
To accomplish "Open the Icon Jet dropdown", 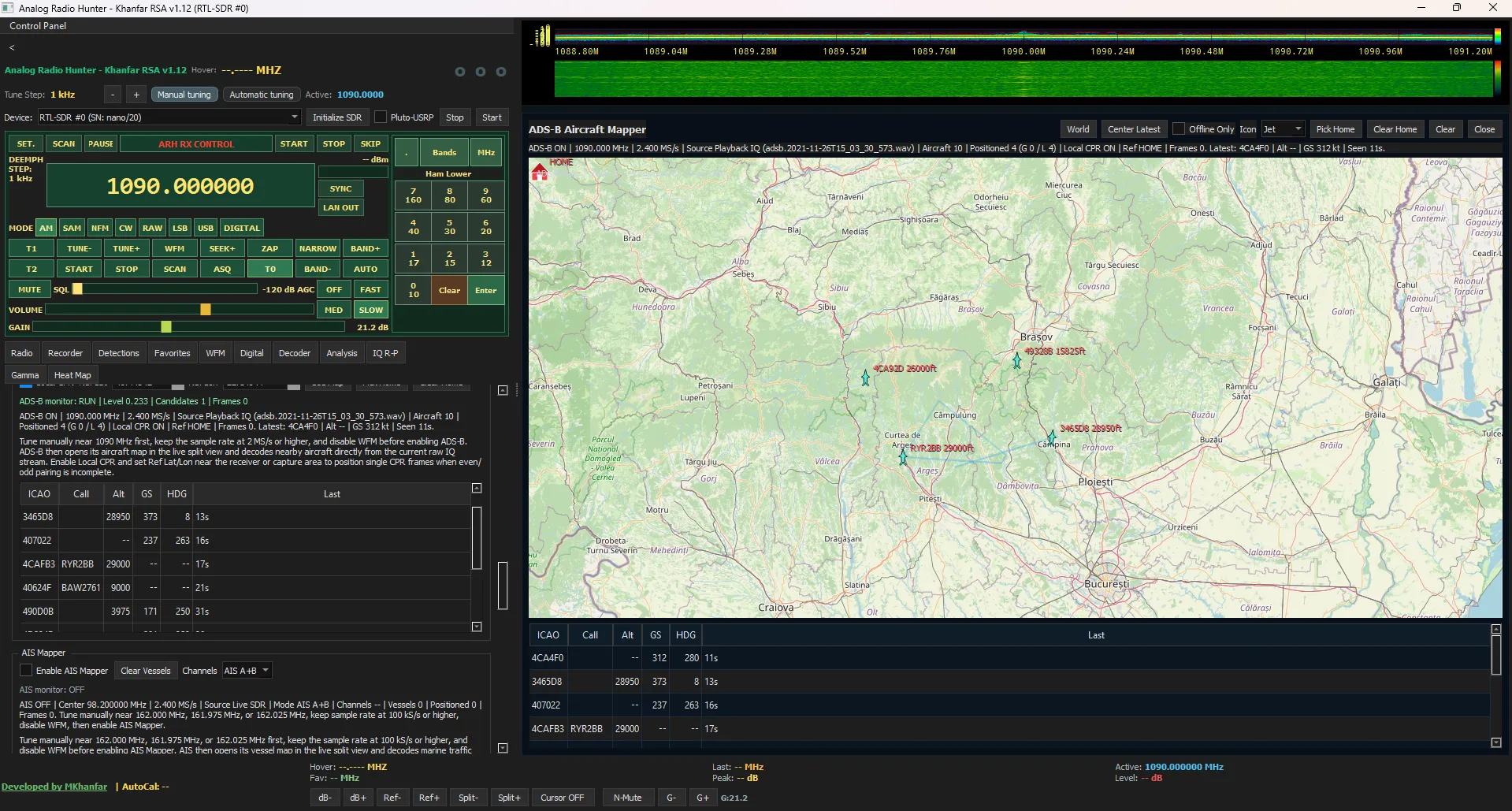I will (x=1283, y=129).
